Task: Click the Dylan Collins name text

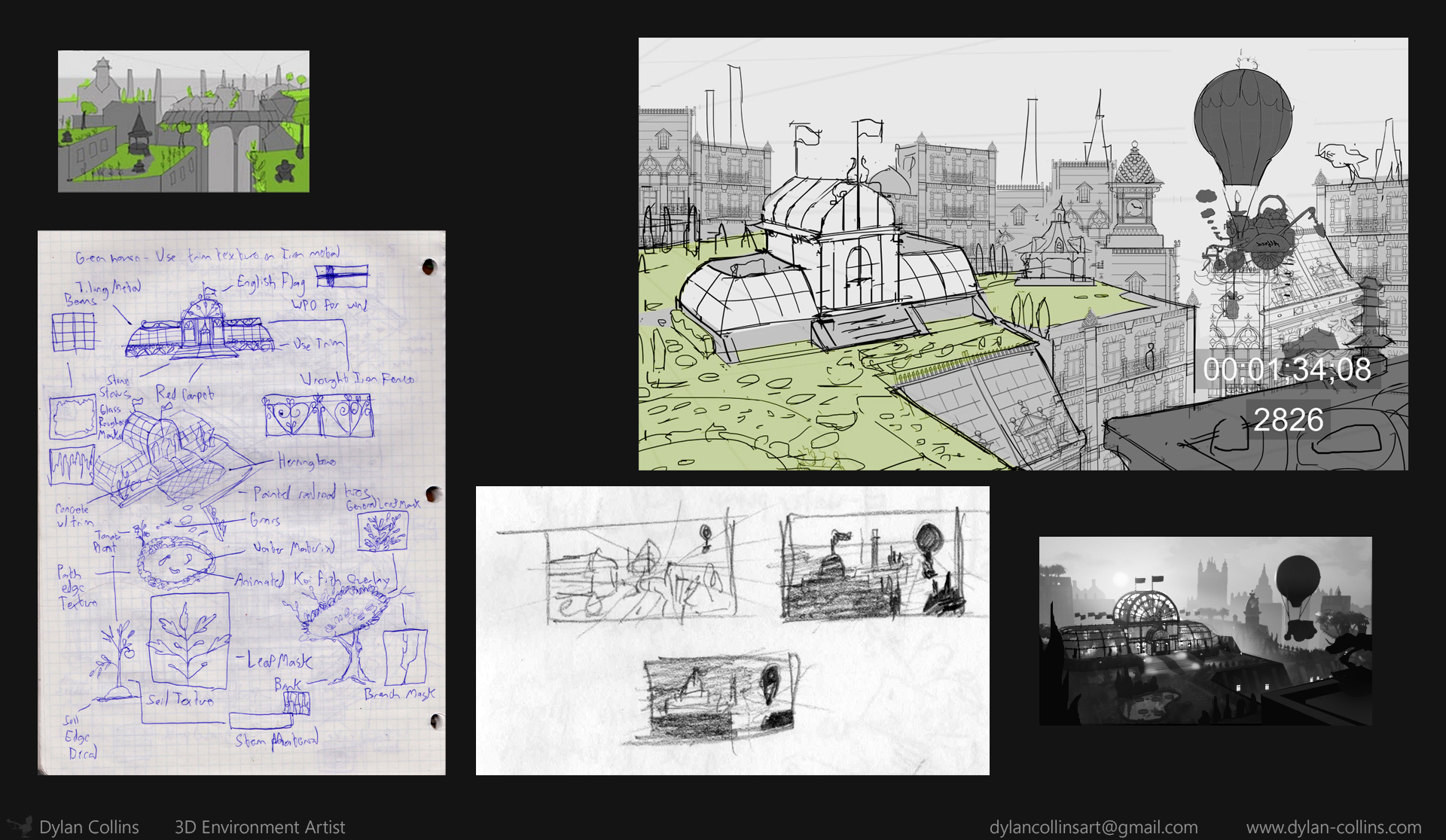Action: (89, 827)
